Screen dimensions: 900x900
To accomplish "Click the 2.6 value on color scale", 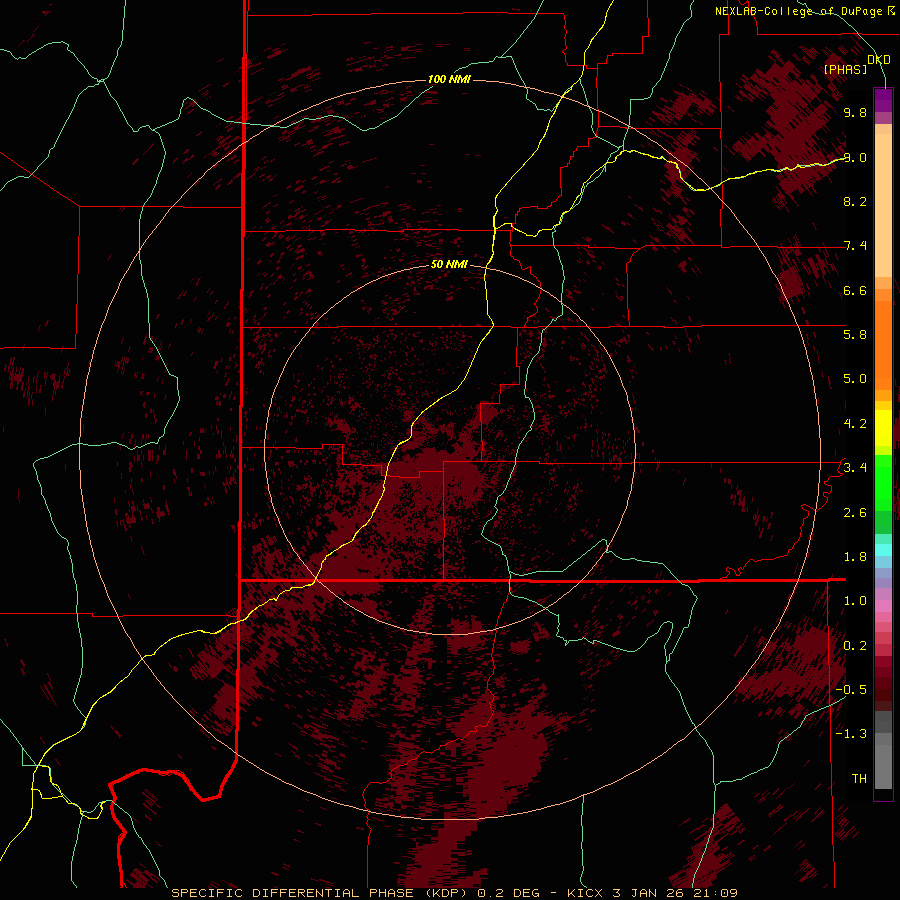I will [855, 513].
